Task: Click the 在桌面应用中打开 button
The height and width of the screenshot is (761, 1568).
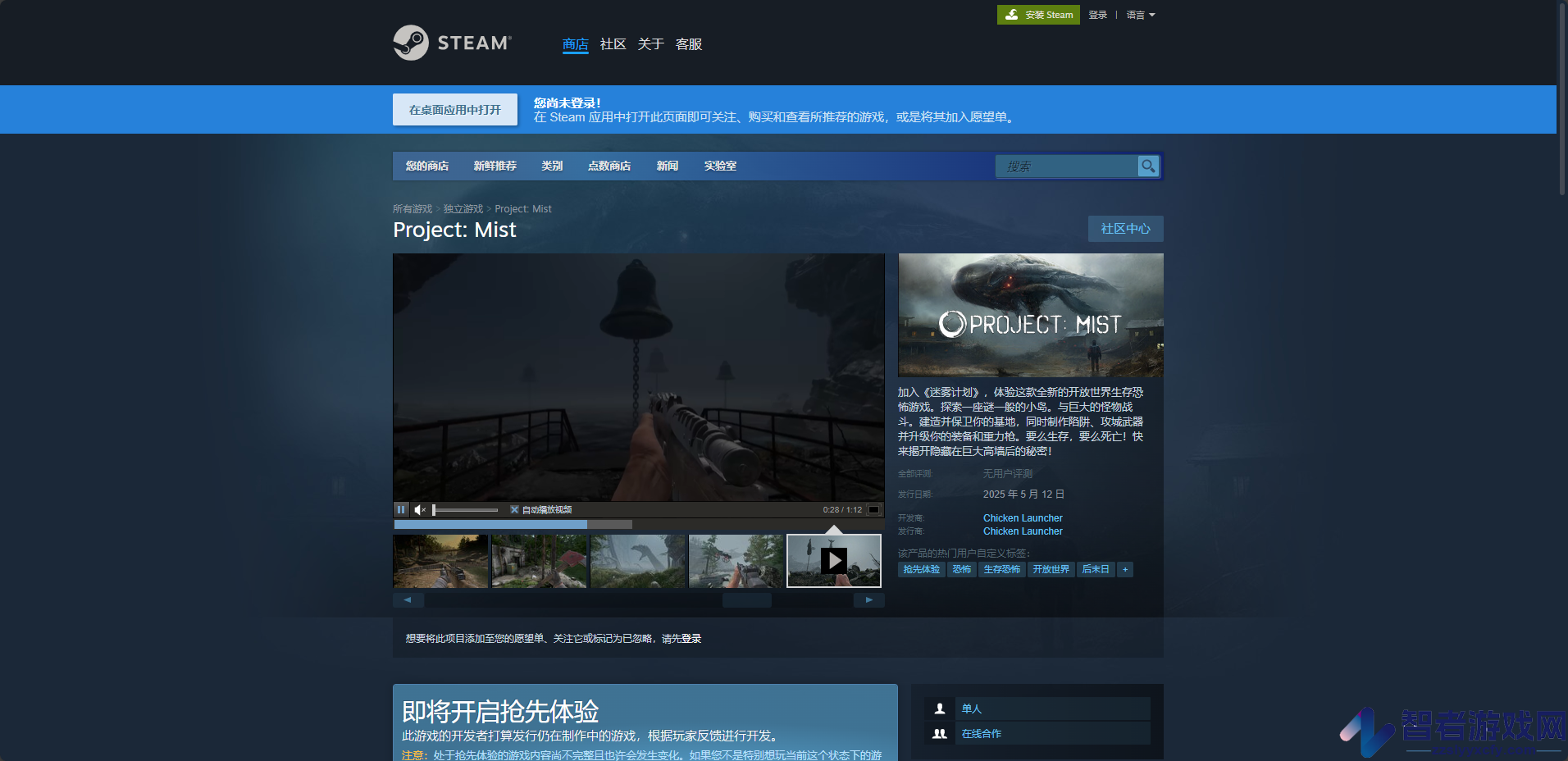Action: tap(455, 110)
